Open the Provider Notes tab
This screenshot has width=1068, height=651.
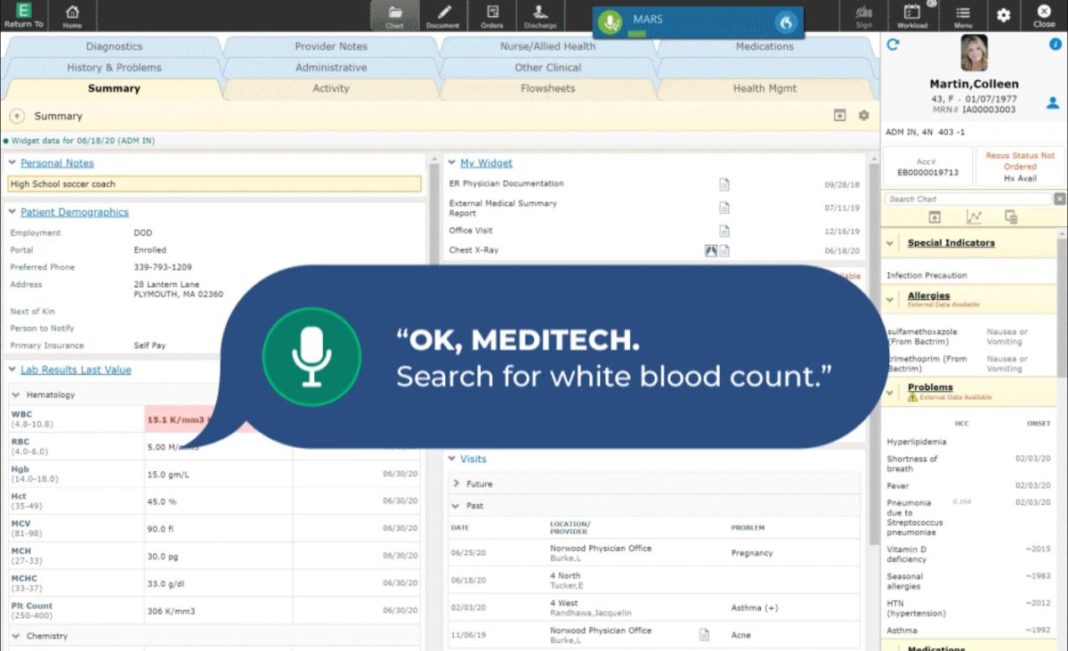331,46
